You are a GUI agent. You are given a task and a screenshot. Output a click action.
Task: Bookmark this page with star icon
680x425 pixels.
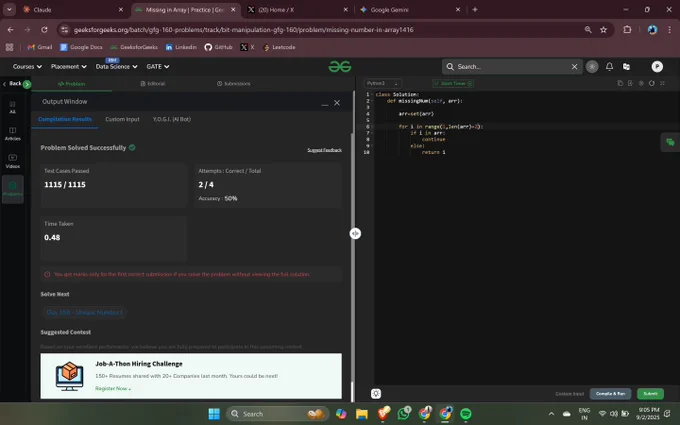coord(603,29)
